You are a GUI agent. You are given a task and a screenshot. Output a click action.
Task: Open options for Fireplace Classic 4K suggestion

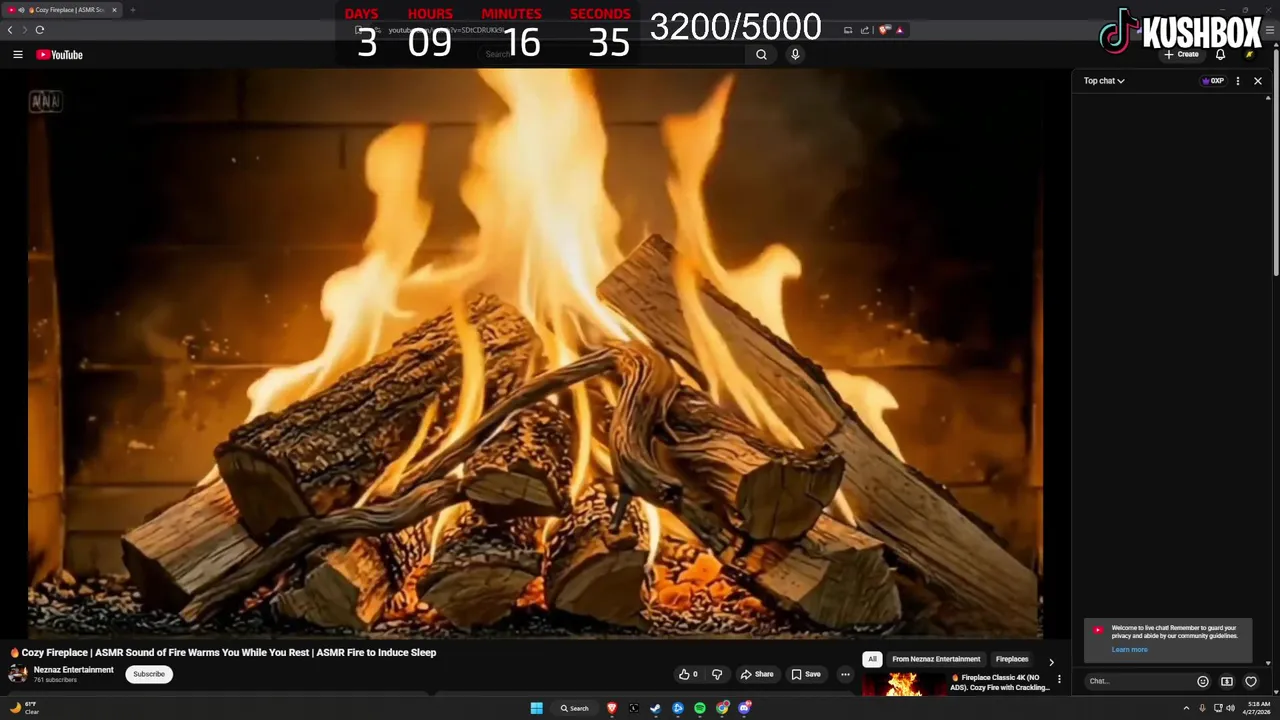[1059, 680]
